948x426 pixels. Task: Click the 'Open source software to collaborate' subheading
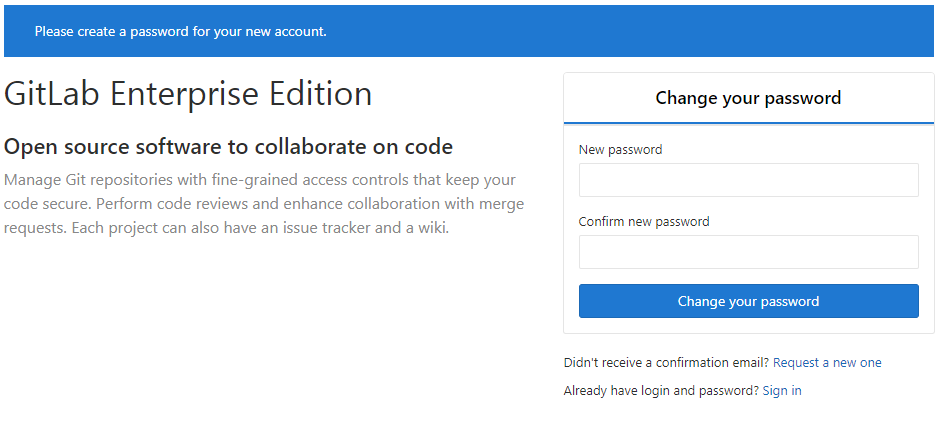pyautogui.click(x=228, y=147)
